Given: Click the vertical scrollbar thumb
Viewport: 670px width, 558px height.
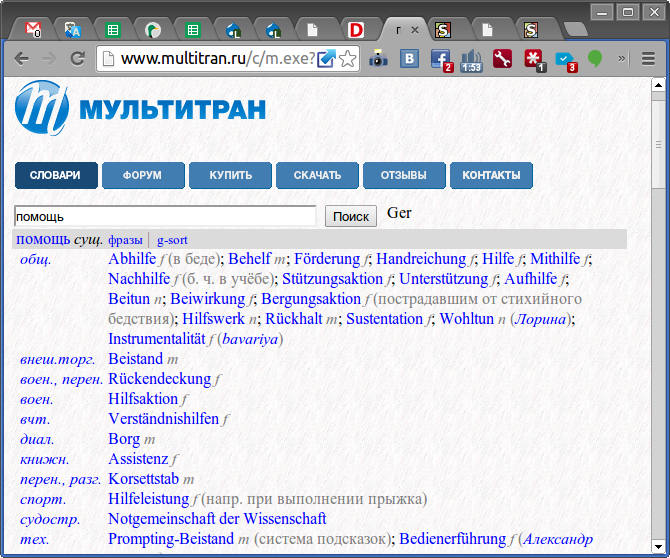Looking at the screenshot, I should [x=658, y=144].
